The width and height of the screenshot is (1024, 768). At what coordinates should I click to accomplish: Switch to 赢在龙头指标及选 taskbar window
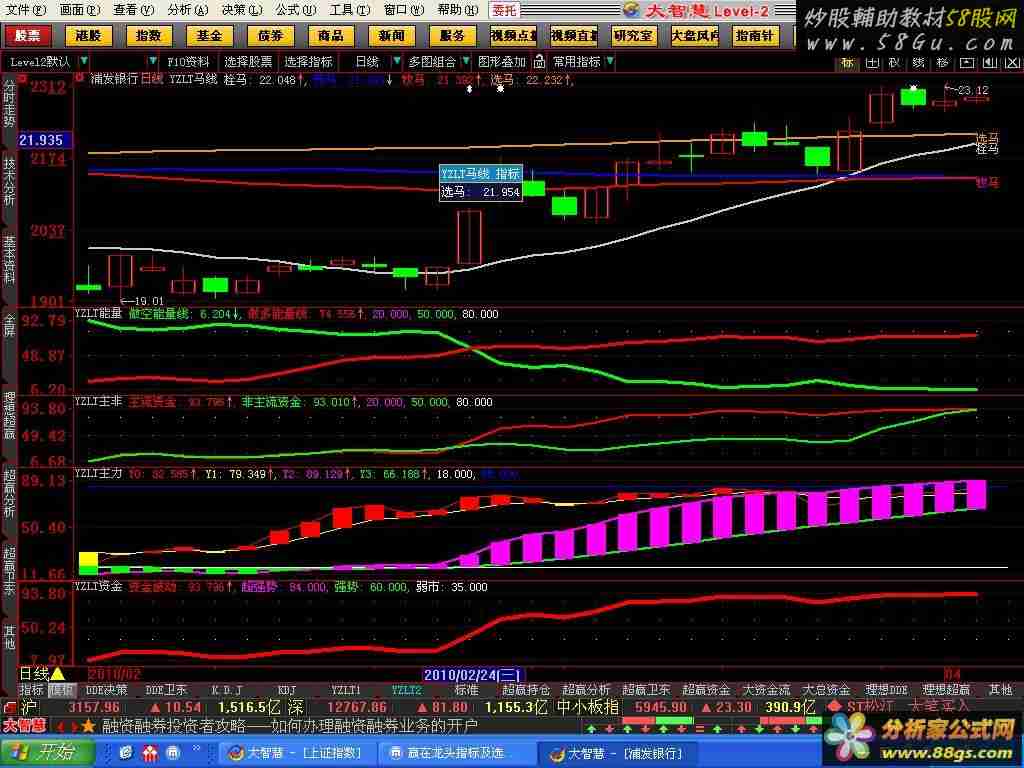pyautogui.click(x=455, y=753)
